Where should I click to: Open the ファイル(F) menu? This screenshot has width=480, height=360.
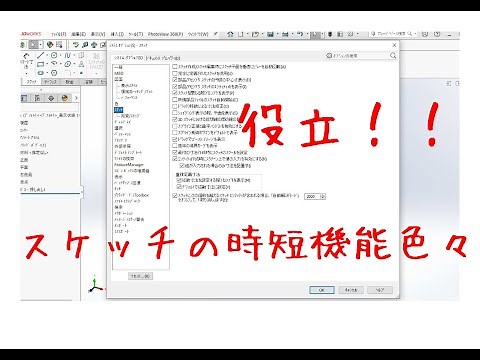tap(59, 34)
